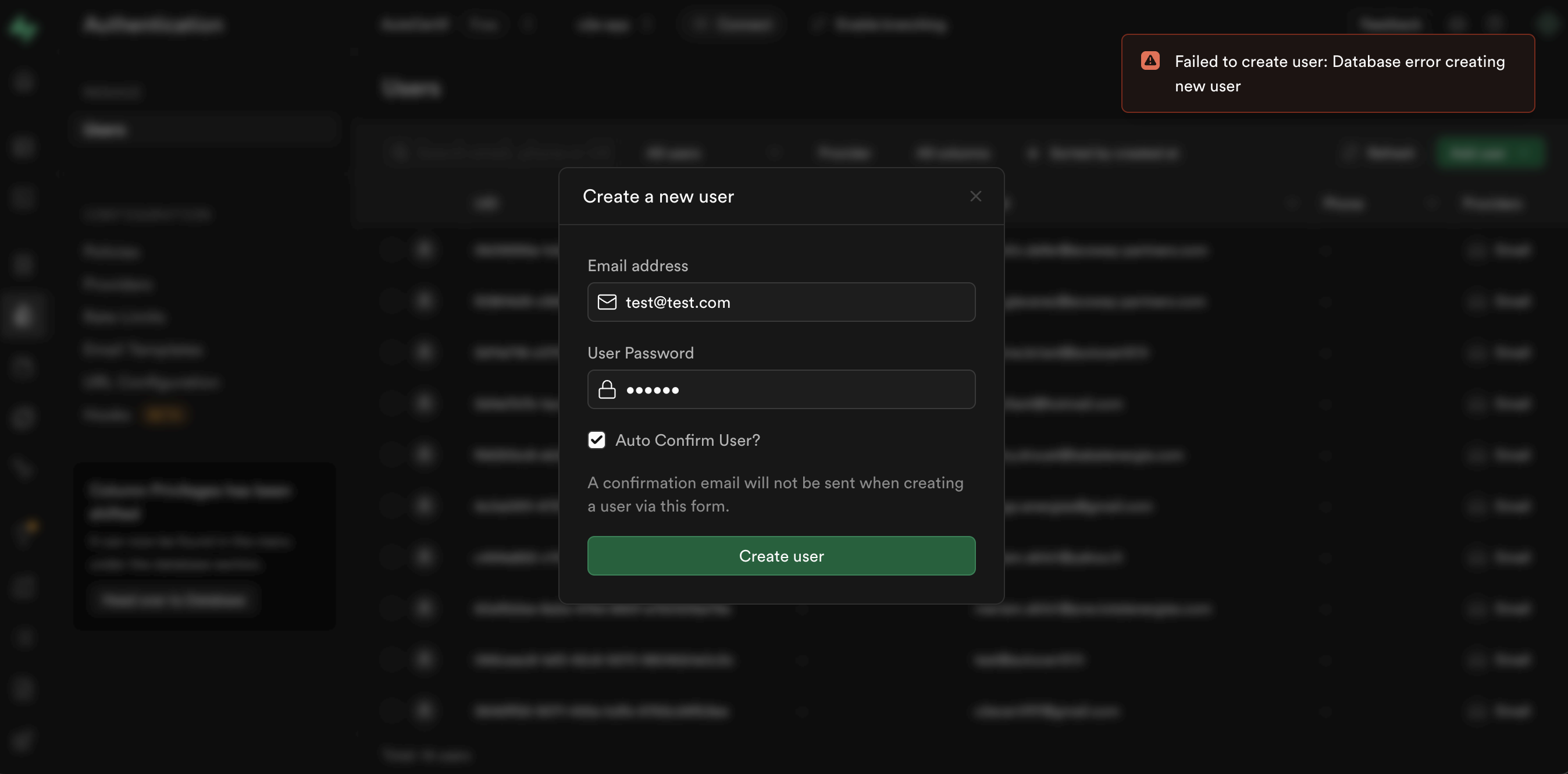Open the Sorted by created at dropdown
Screen dimensions: 1568x774
coord(1104,153)
